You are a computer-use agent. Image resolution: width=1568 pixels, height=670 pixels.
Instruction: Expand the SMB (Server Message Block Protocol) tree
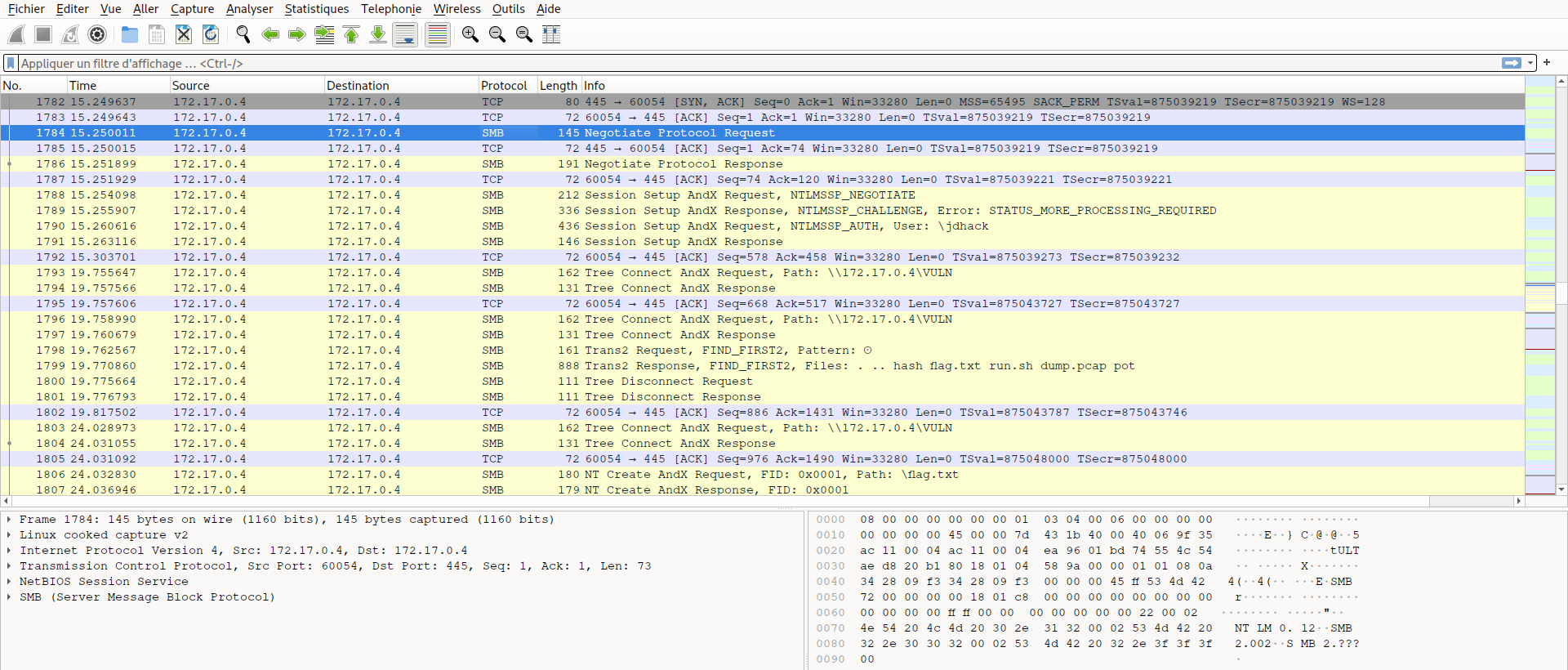point(9,597)
